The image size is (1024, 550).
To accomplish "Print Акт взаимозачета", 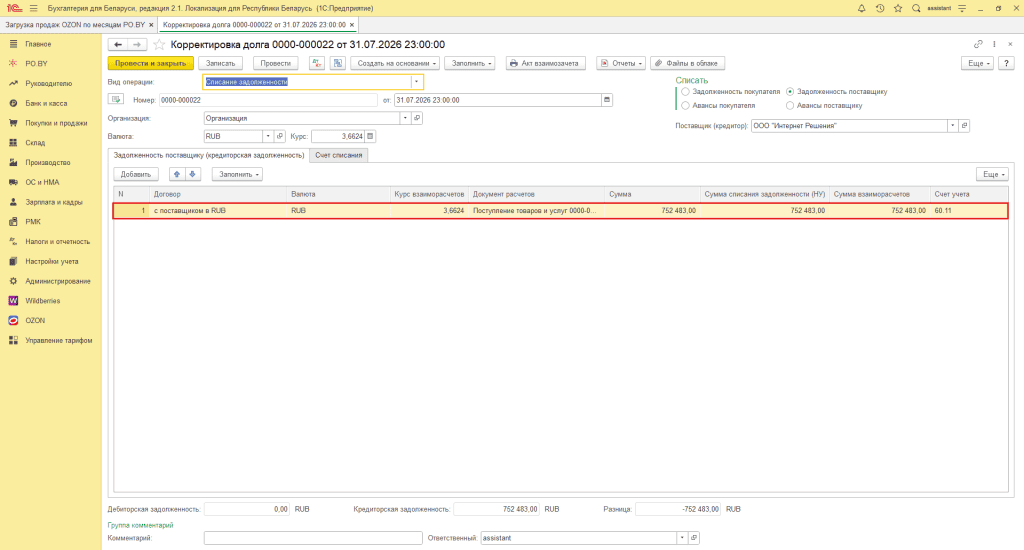I will coord(545,63).
